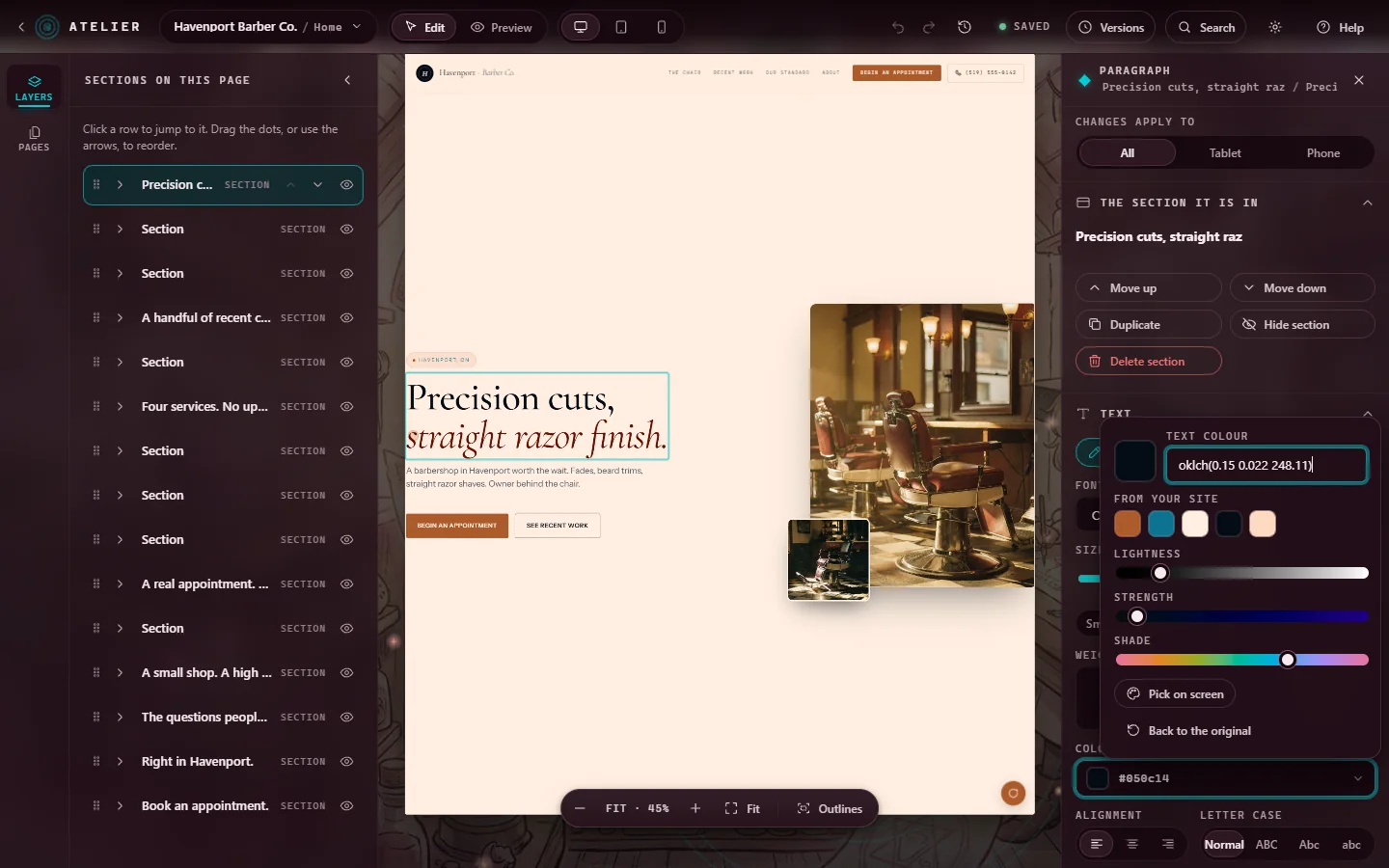Viewport: 1389px width, 868px height.
Task: Open the Havenport Barber Co. page dropdown
Action: (x=268, y=27)
